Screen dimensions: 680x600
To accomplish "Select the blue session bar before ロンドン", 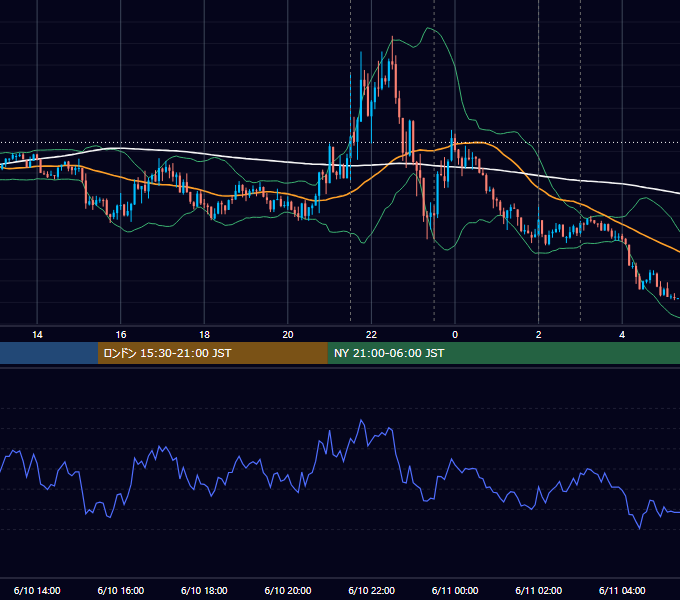I will pos(49,353).
